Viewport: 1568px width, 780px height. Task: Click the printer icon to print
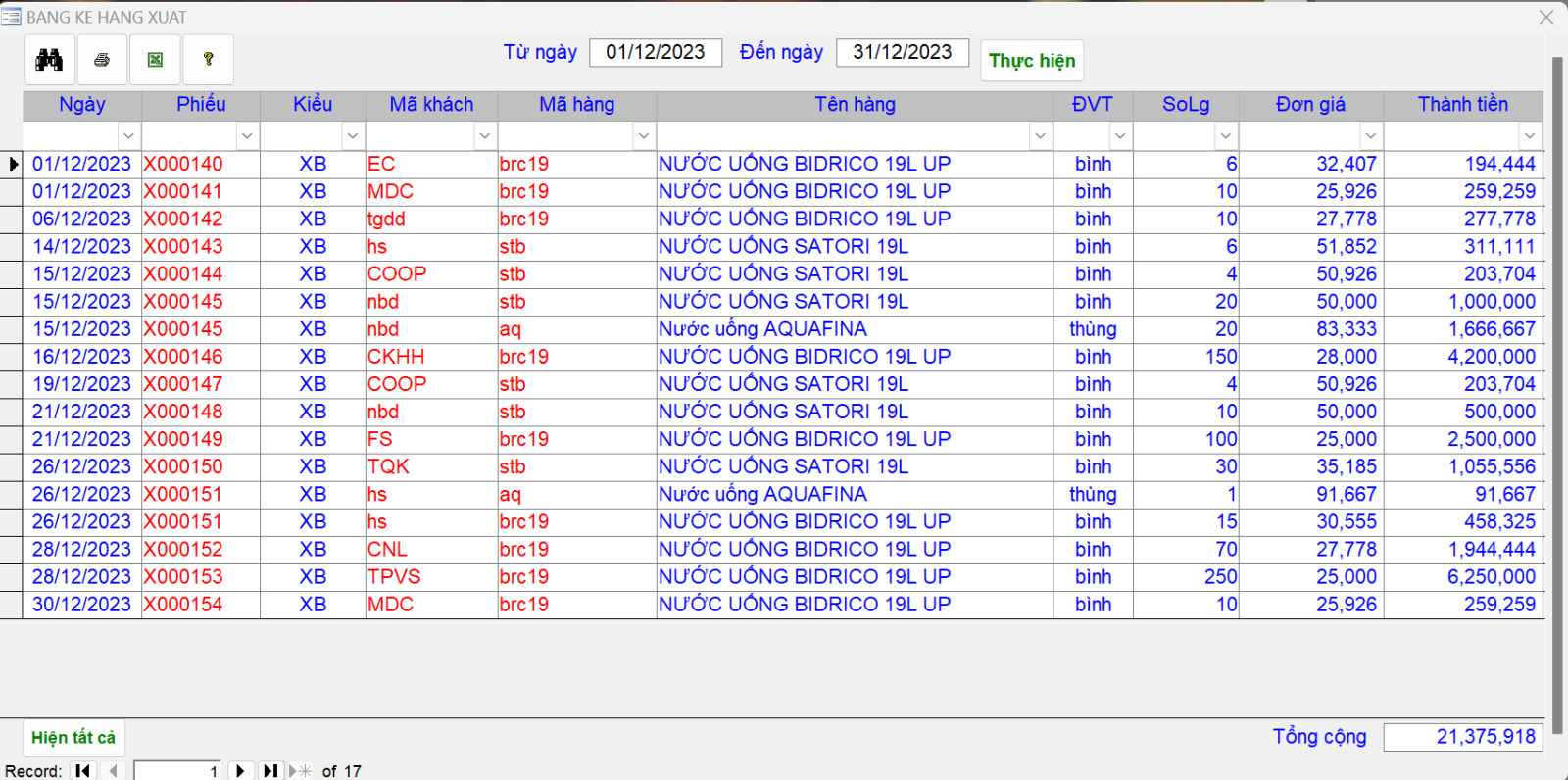click(x=102, y=60)
